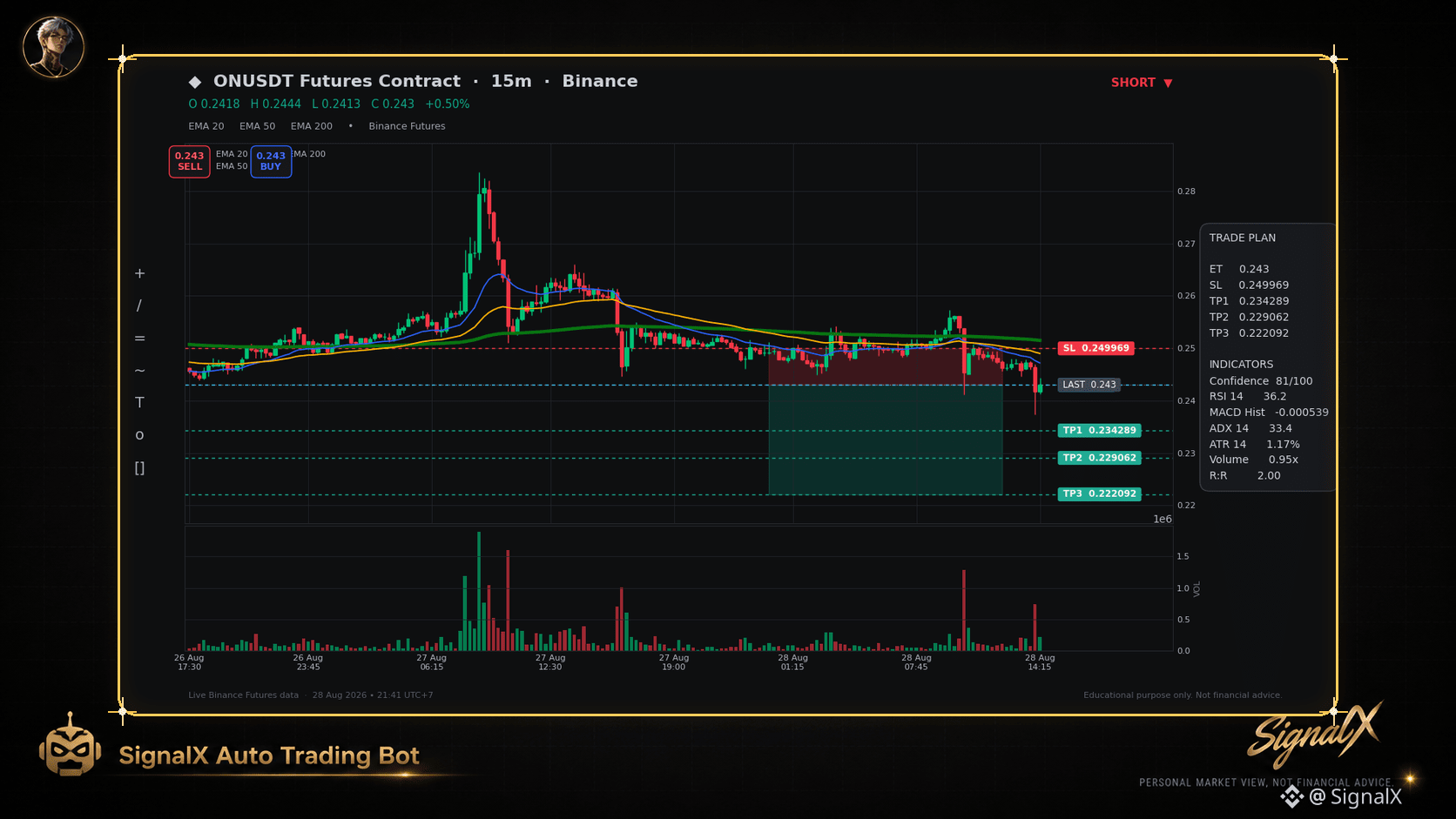This screenshot has height=819, width=1456.
Task: Click the red 0.243 SELL button
Action: 189,161
